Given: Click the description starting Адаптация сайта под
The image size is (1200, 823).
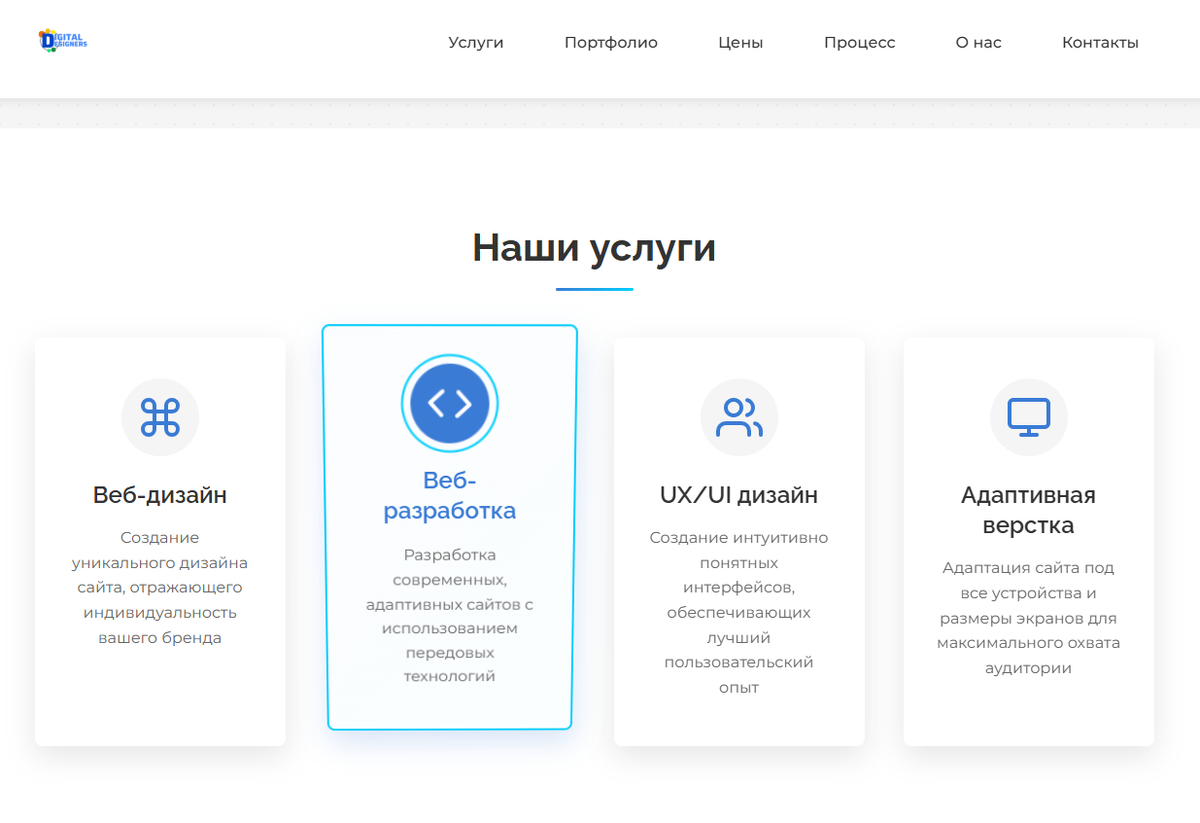Looking at the screenshot, I should (1029, 618).
